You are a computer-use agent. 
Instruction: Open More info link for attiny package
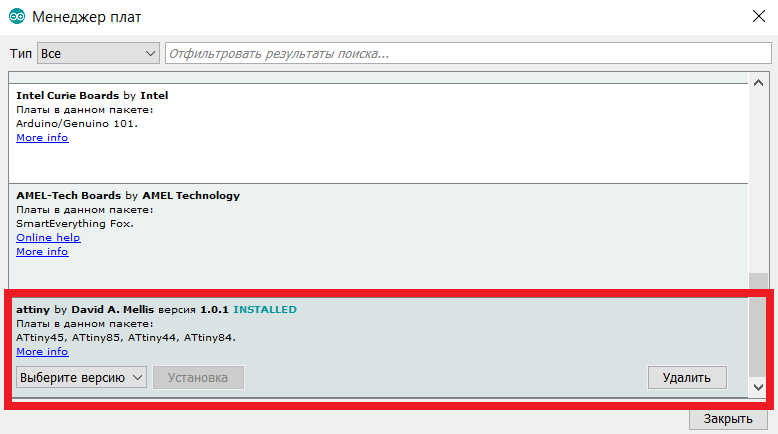42,352
